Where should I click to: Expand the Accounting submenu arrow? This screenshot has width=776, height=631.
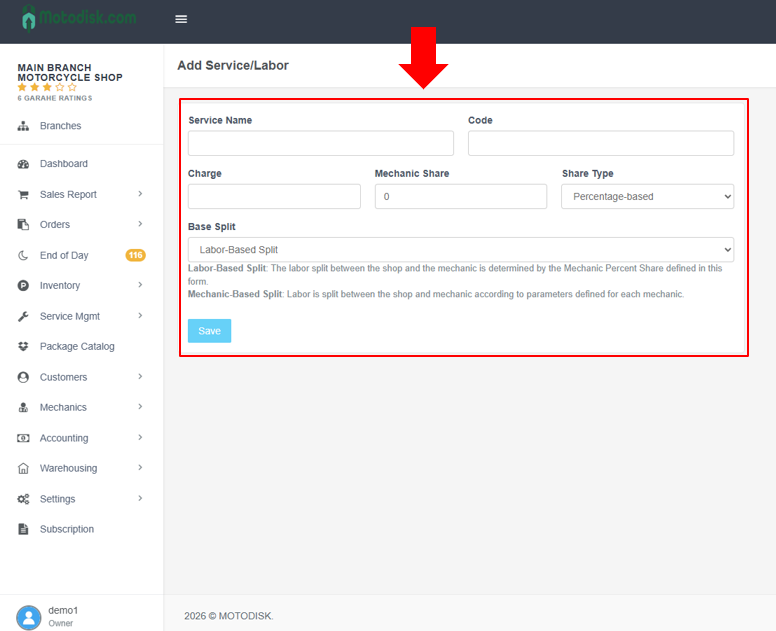pyautogui.click(x=140, y=438)
